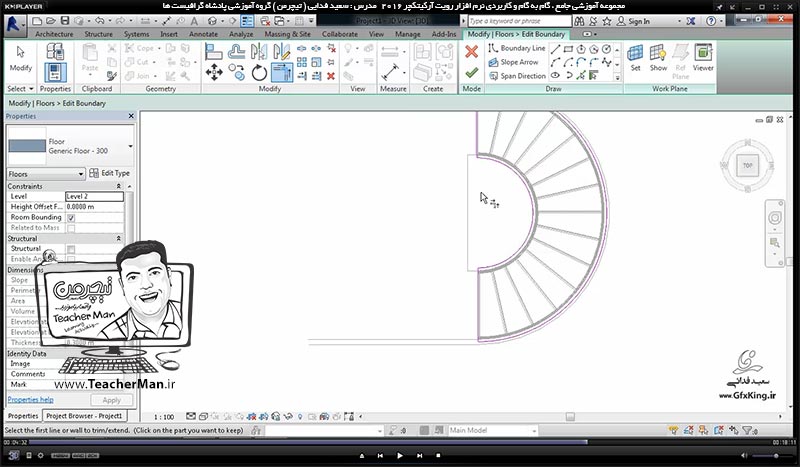Click Save icon in quick access toolbar
Screen dimensions: 800x467
click(x=65, y=21)
